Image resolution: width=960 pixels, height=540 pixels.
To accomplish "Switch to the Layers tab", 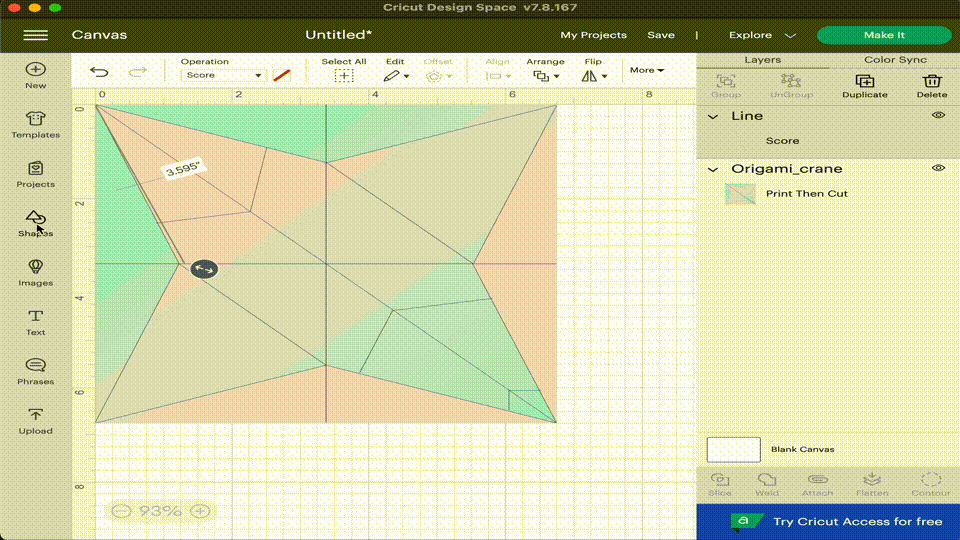I will tap(762, 60).
